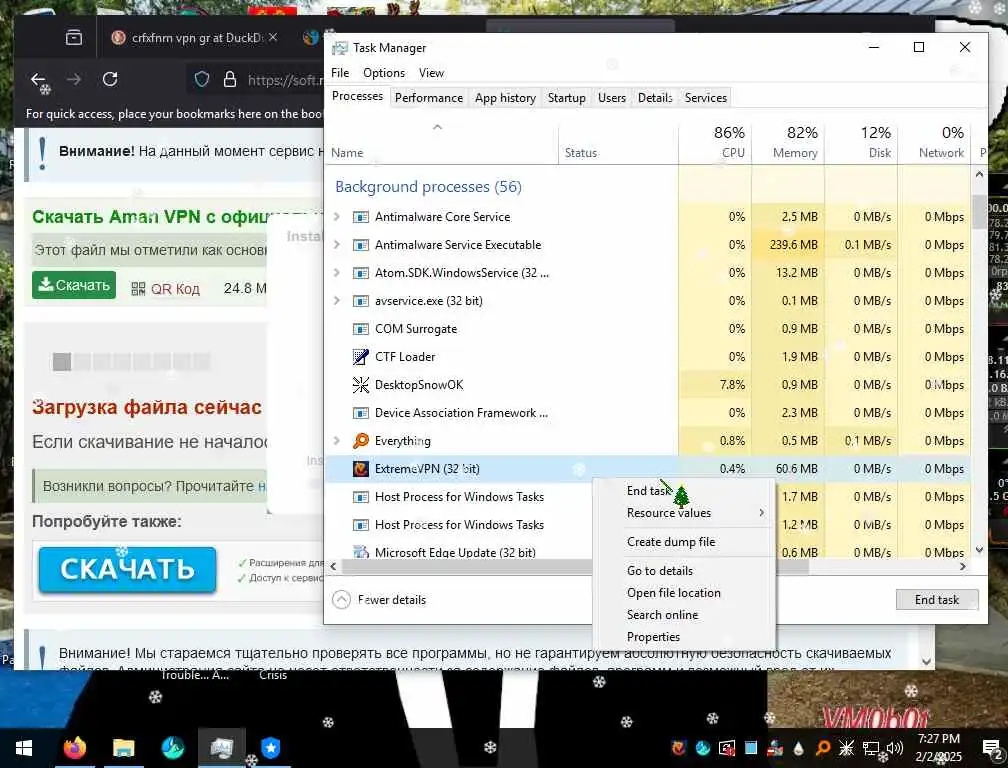This screenshot has height=768, width=1008.
Task: Open the Windows Start menu
Action: point(24,748)
